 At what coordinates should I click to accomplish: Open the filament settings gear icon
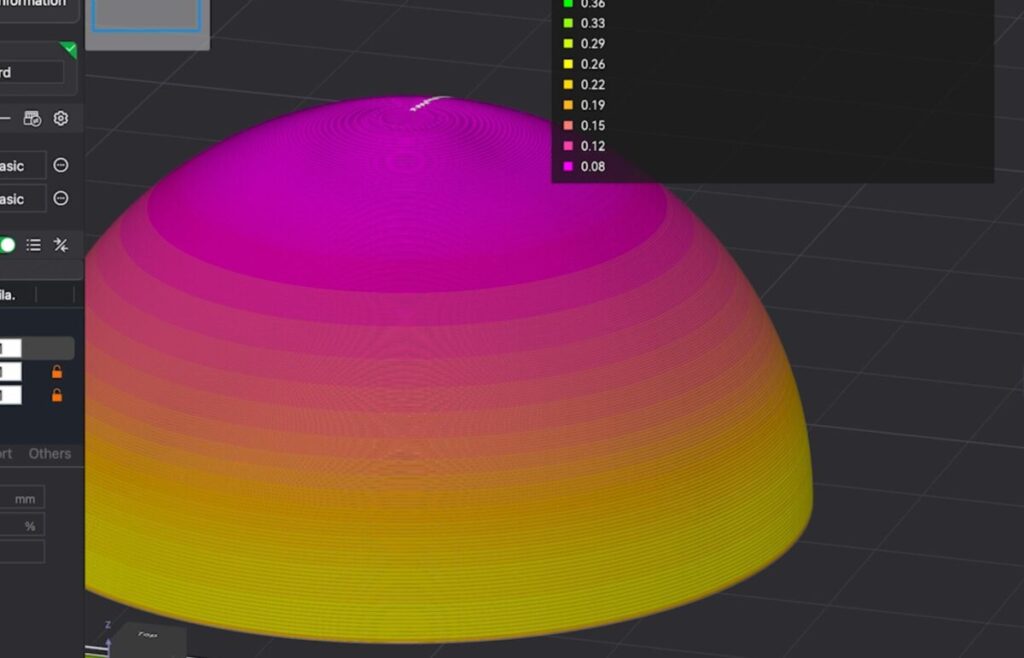pyautogui.click(x=61, y=119)
